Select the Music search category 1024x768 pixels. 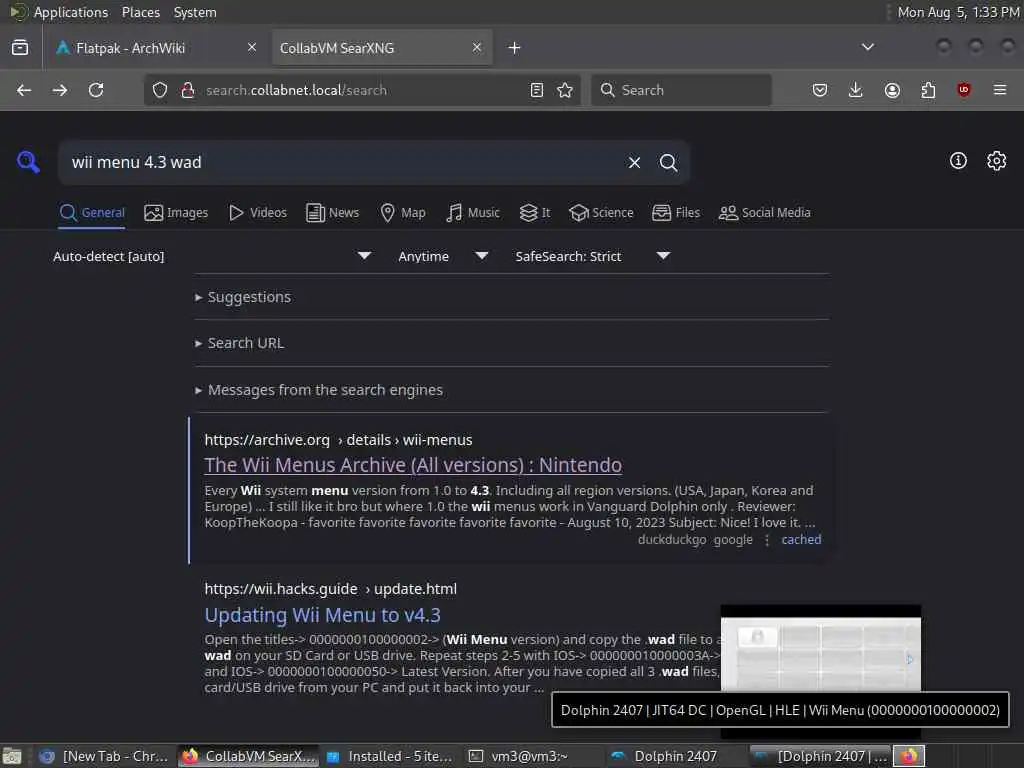(473, 213)
